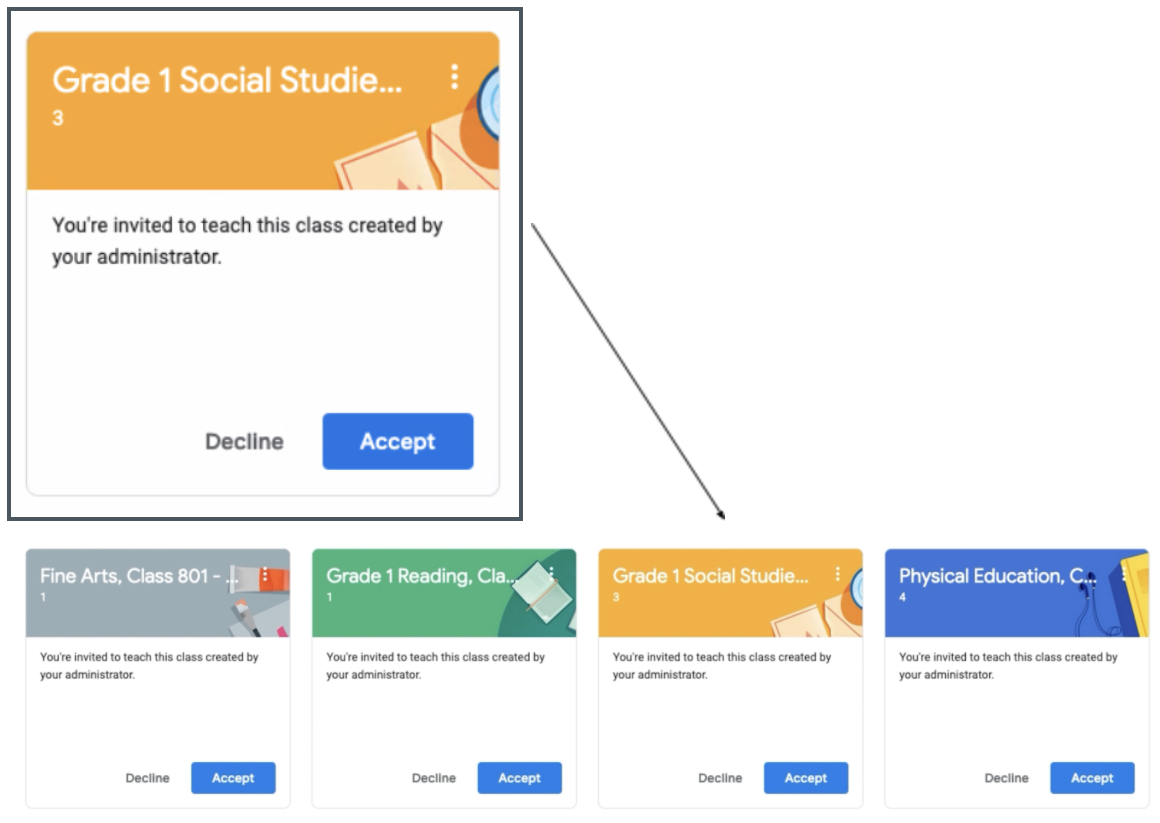Accept the Grade 1 Reading invitation

tap(520, 778)
